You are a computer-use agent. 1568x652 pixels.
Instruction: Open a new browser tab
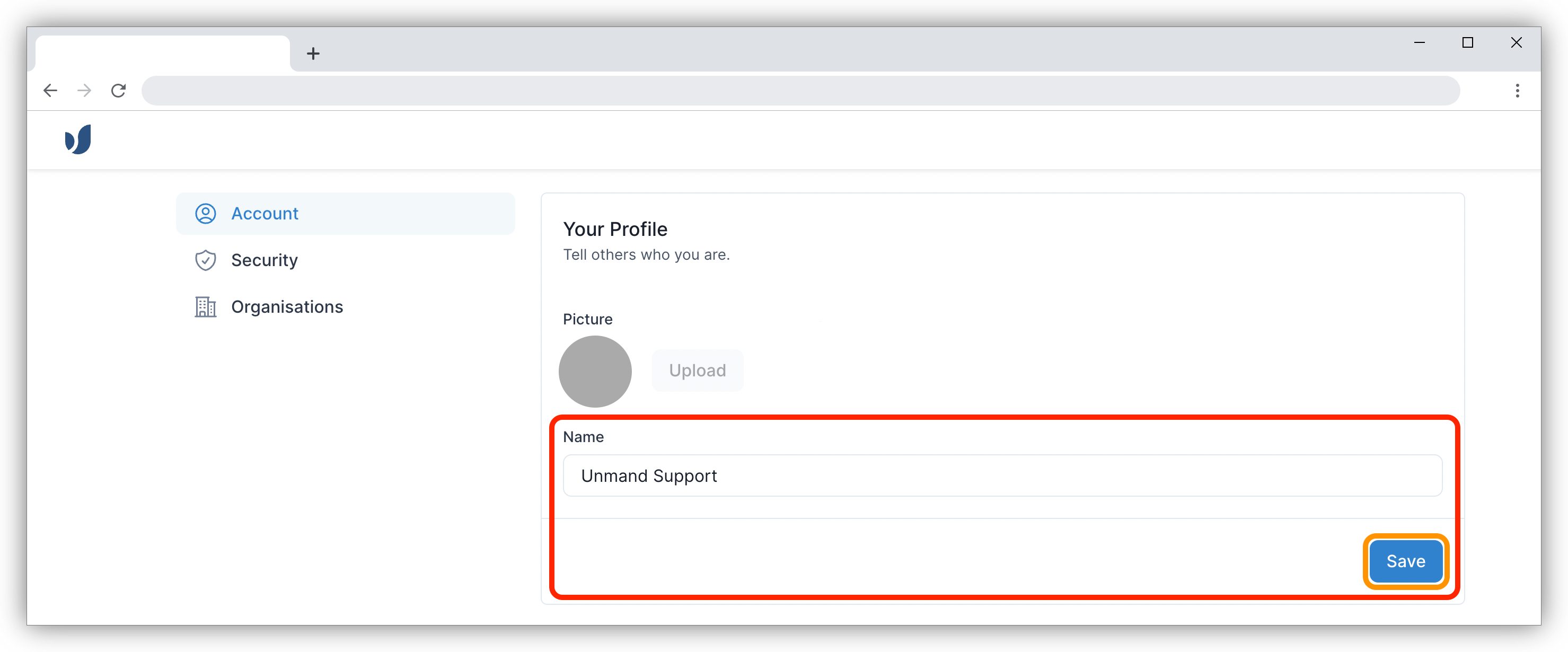coord(313,54)
